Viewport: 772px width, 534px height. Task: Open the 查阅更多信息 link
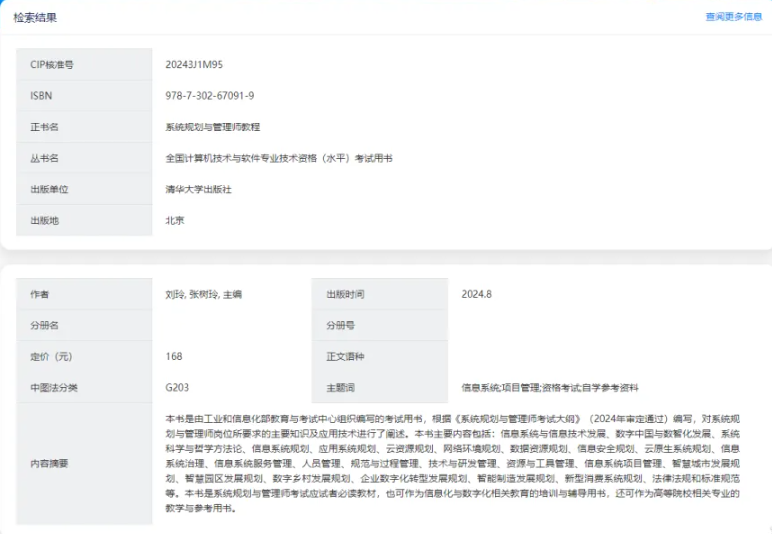click(x=733, y=17)
